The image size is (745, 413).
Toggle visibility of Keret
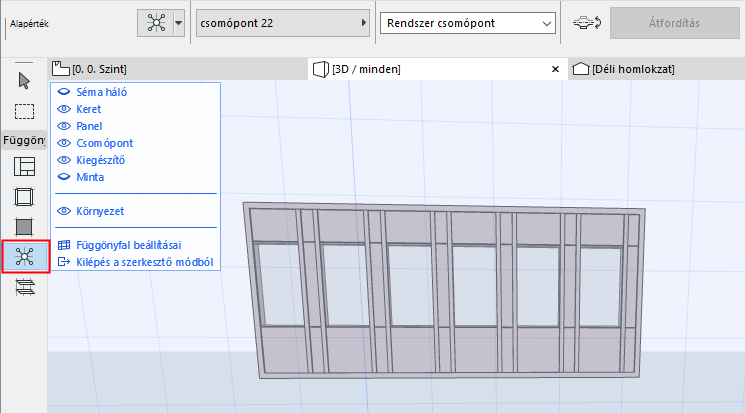tap(64, 109)
